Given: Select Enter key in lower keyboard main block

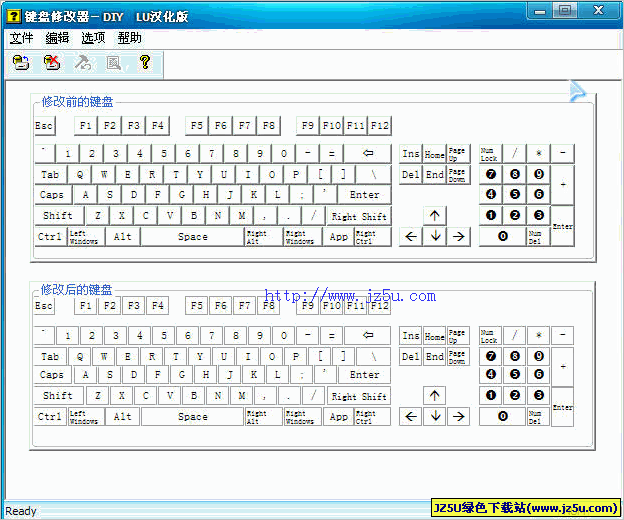Looking at the screenshot, I should 364,375.
